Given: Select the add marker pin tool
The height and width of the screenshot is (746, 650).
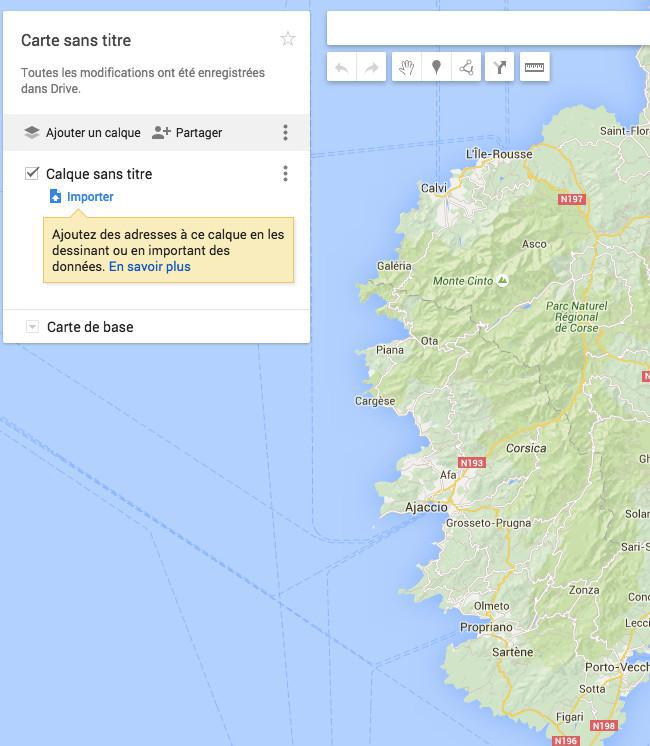Looking at the screenshot, I should [x=436, y=68].
